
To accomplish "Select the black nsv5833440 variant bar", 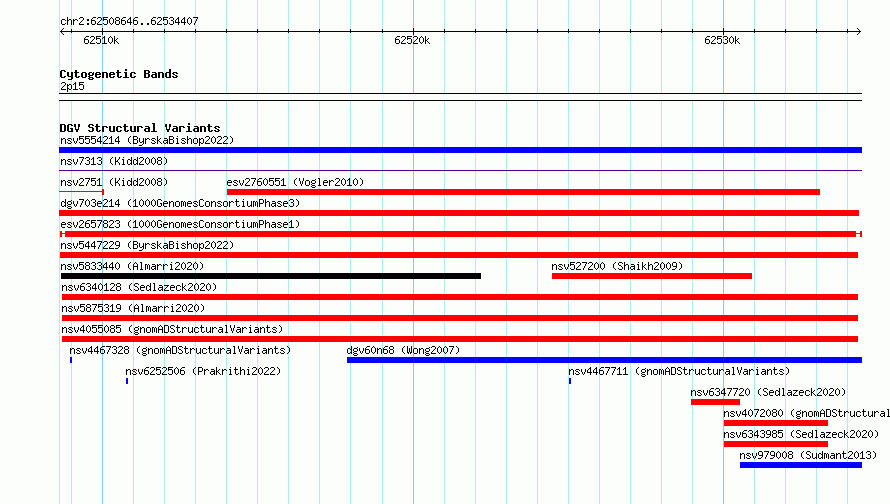I will 271,276.
